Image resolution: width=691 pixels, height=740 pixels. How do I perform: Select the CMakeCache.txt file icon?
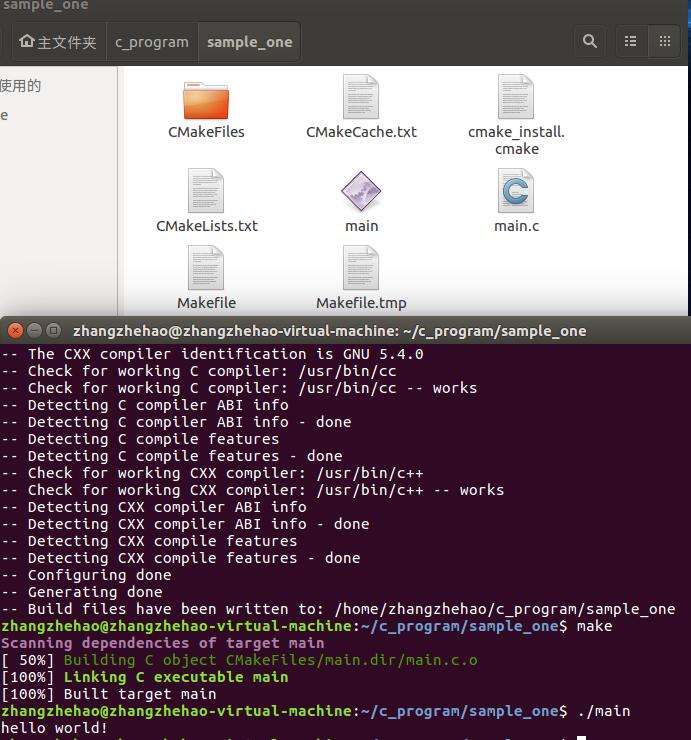coord(361,97)
